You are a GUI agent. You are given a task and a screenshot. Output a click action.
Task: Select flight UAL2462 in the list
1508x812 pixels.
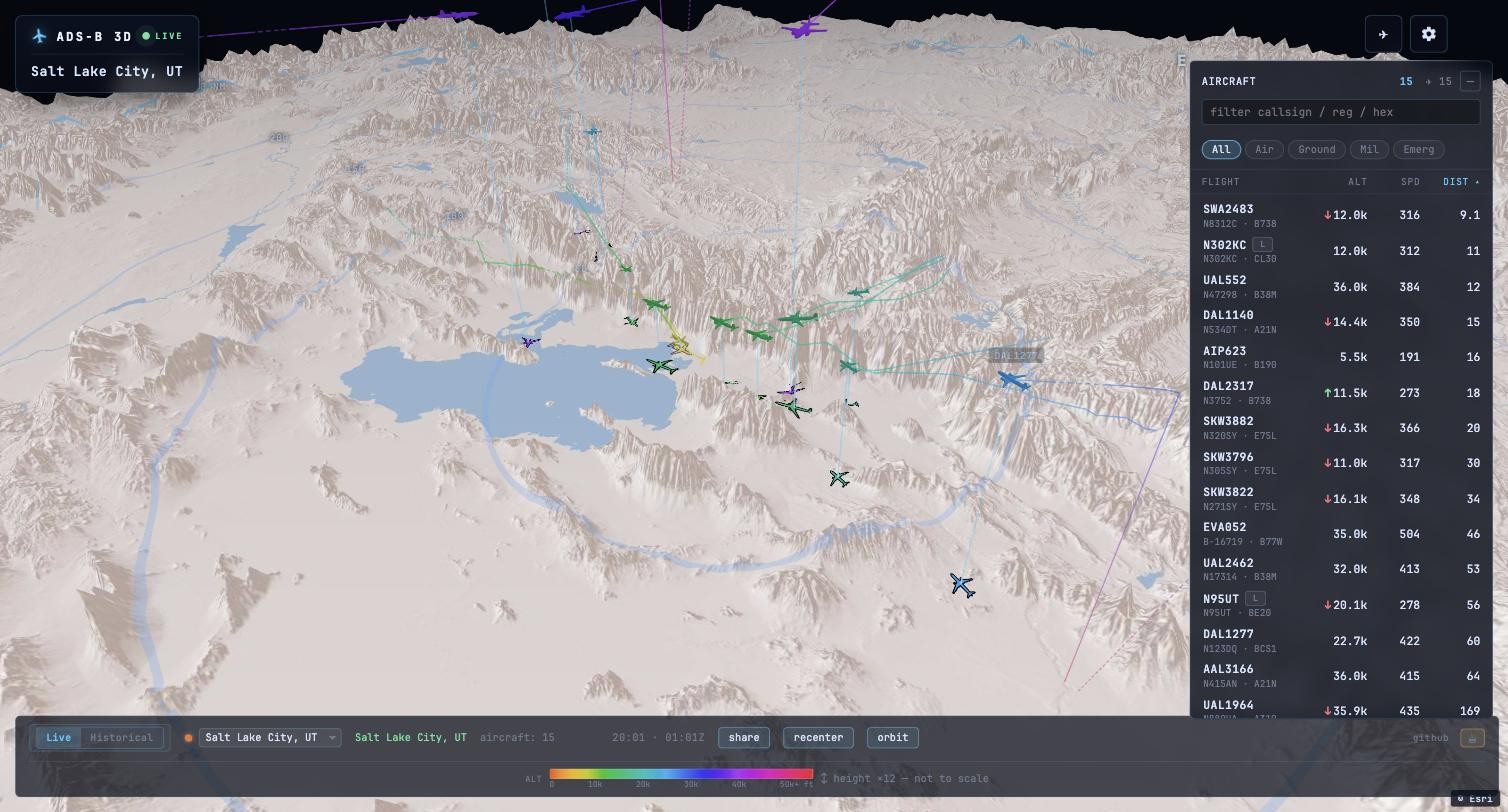pyautogui.click(x=1341, y=569)
